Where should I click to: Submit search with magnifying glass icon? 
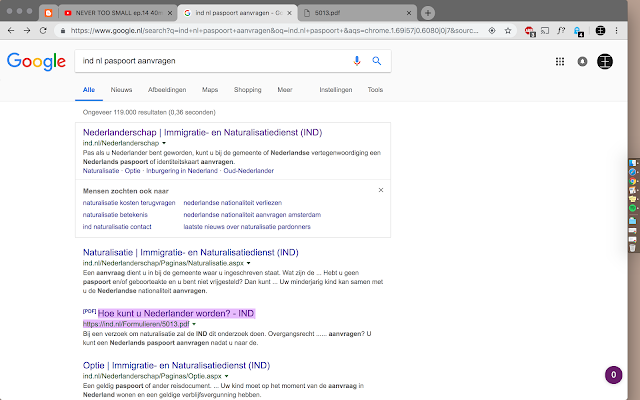(x=376, y=61)
